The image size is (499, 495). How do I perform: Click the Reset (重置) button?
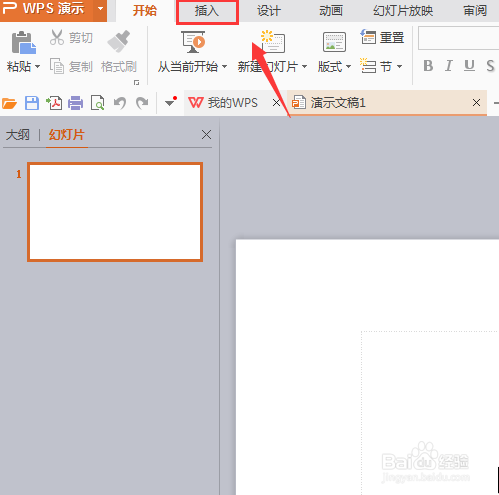tap(382, 37)
